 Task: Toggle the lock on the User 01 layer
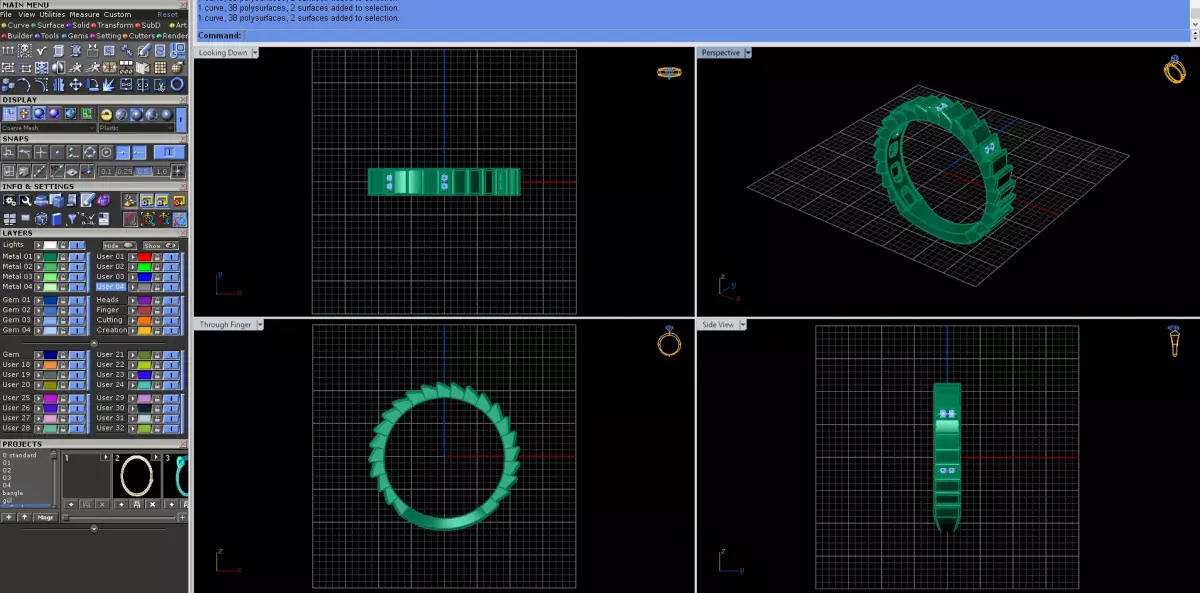(x=157, y=257)
